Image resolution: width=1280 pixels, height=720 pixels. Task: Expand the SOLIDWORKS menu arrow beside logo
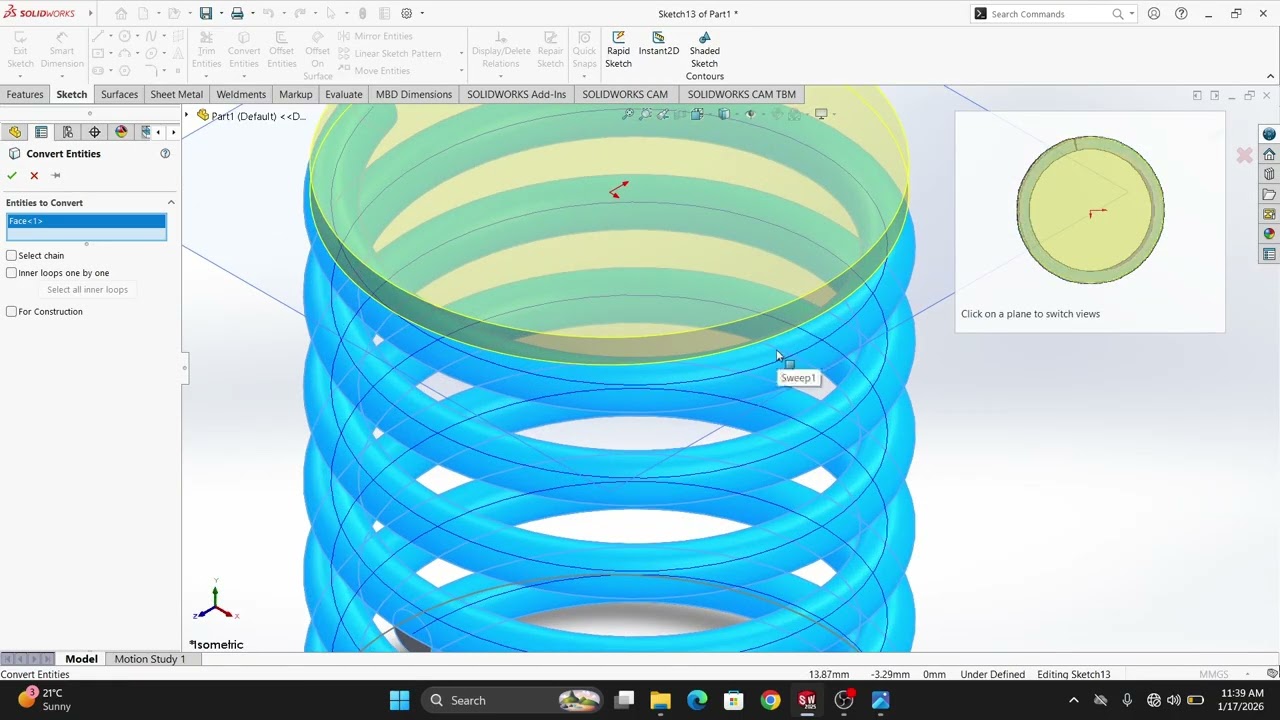90,14
